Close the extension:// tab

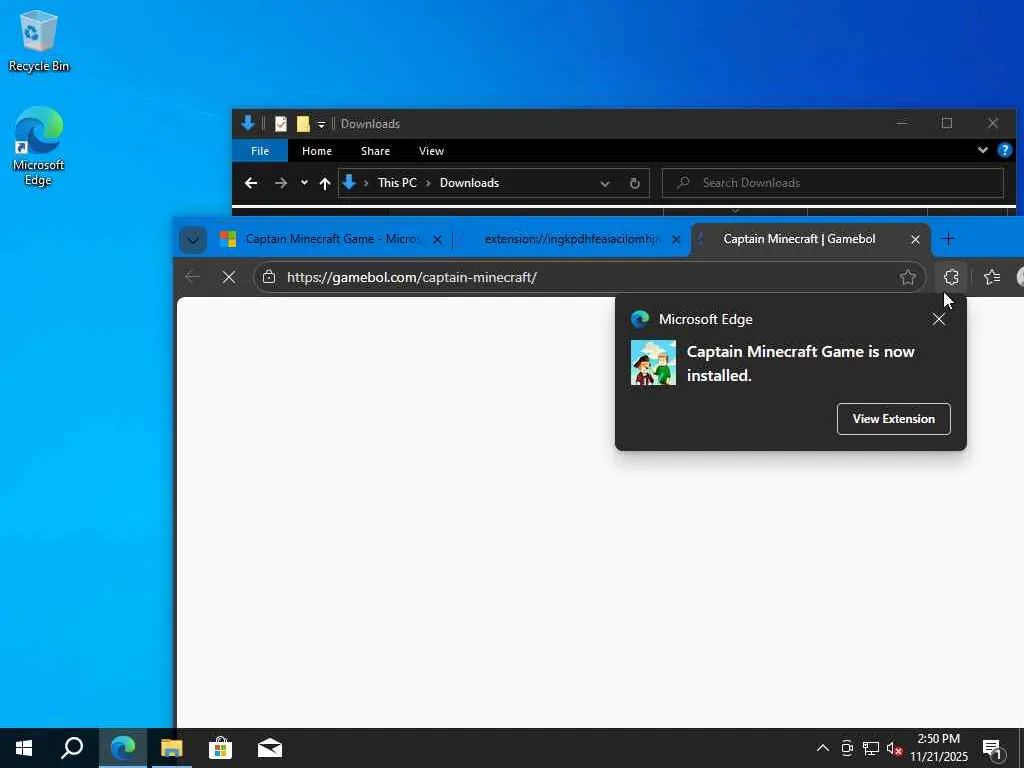(x=676, y=240)
